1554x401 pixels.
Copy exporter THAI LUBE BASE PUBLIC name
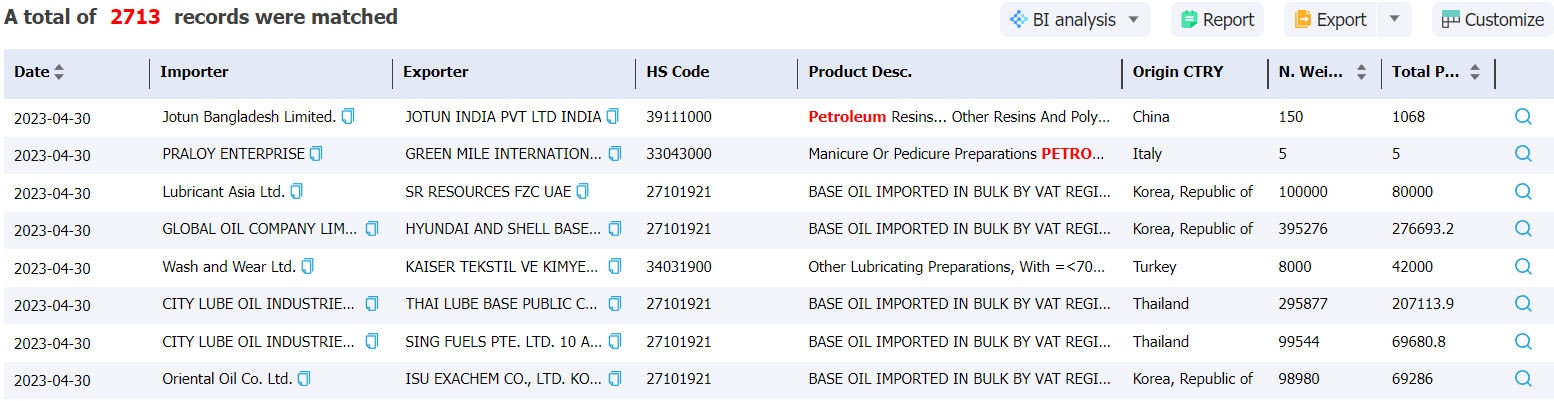(x=615, y=304)
